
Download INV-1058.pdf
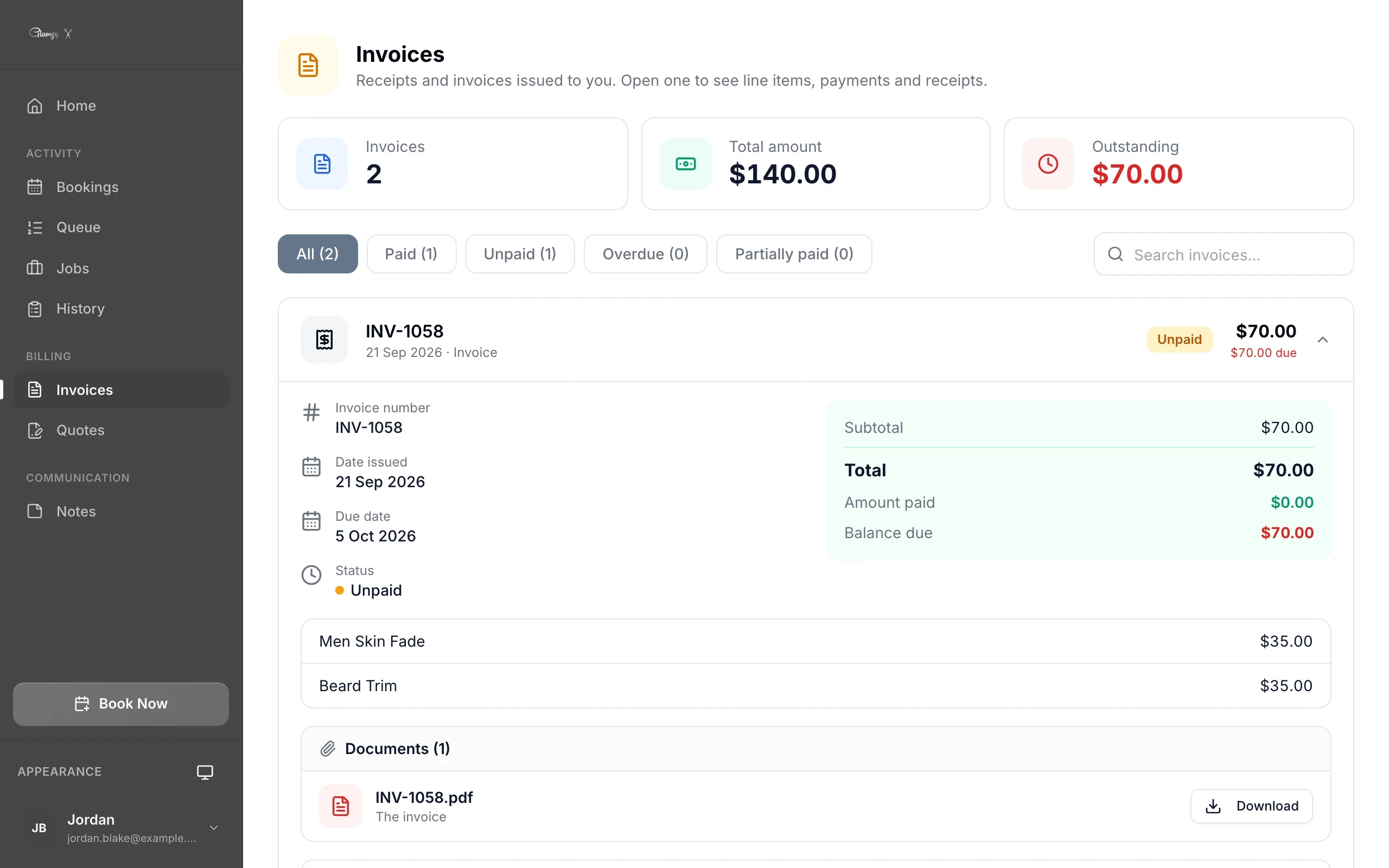coord(1251,806)
